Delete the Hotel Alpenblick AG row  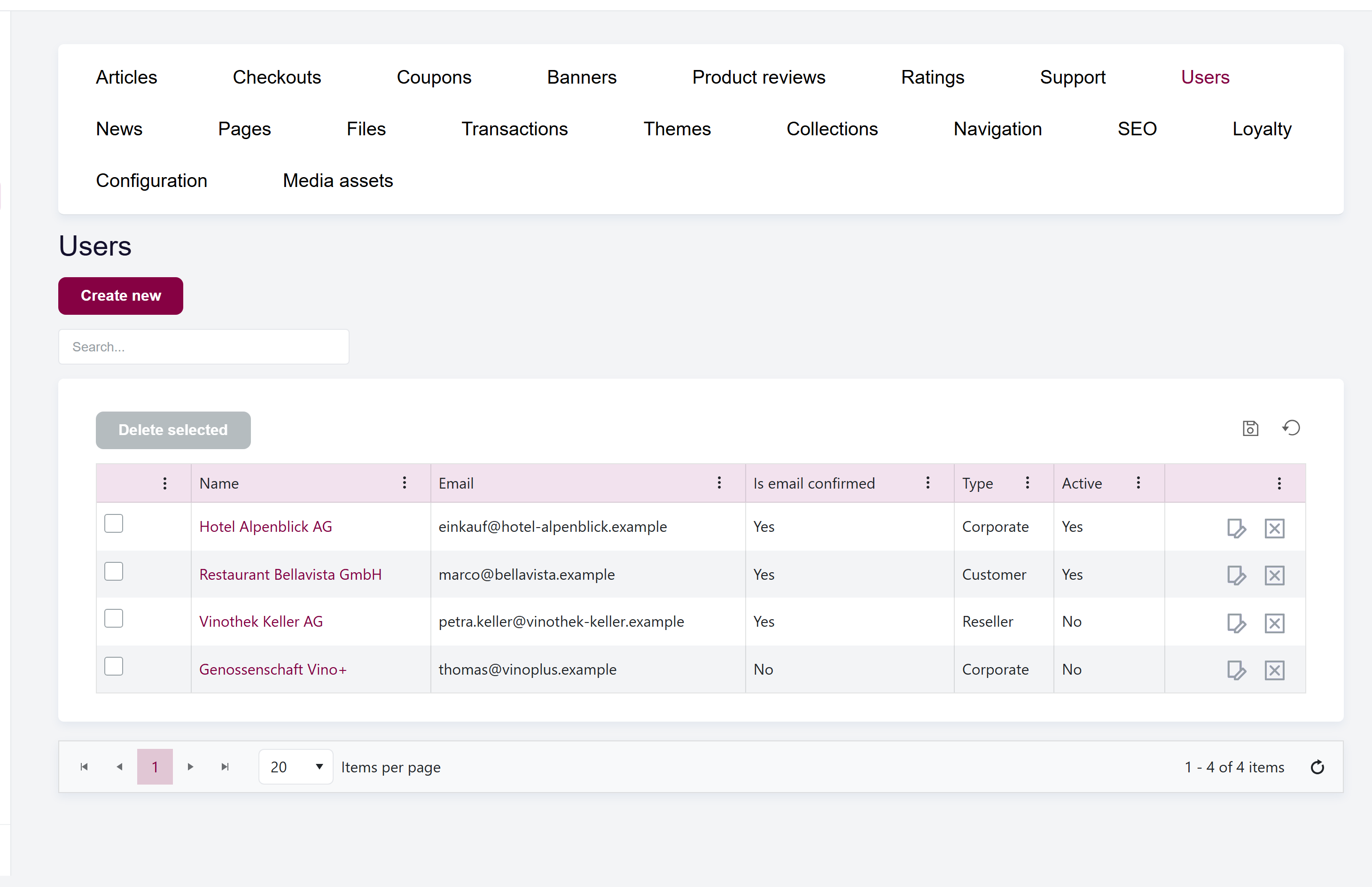[1274, 528]
